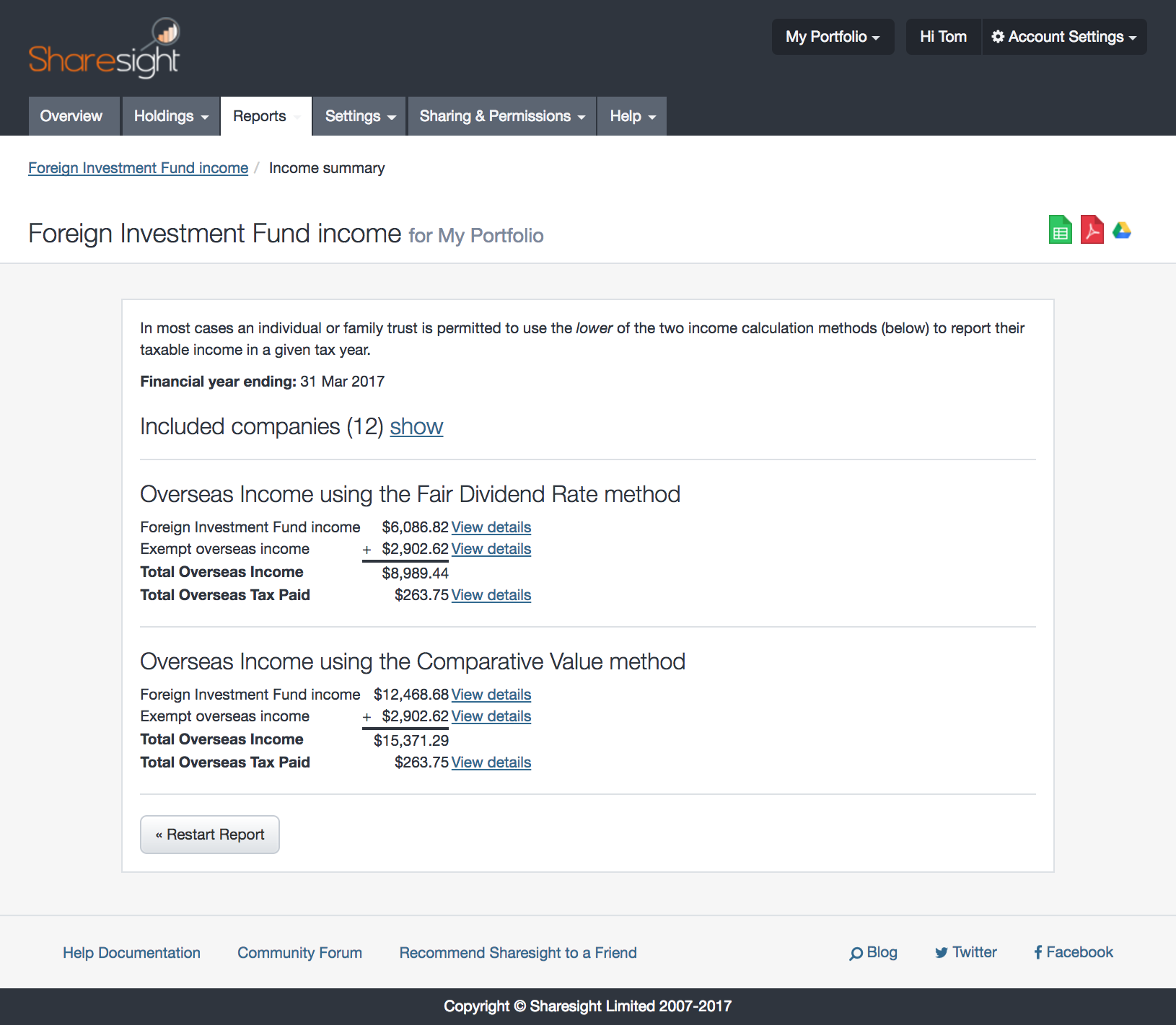Image resolution: width=1176 pixels, height=1025 pixels.
Task: Save the report to Google Drive
Action: 1122,230
